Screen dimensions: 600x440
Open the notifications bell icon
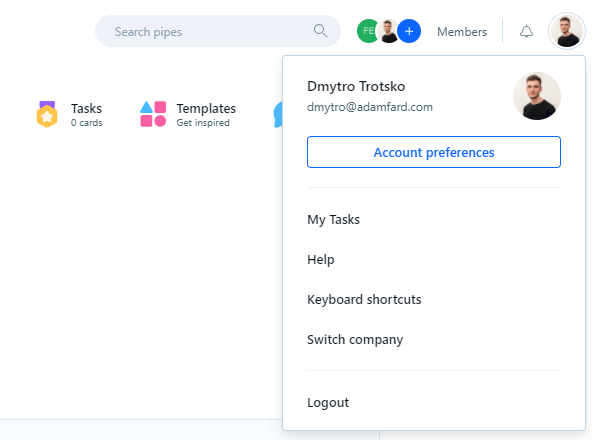pos(527,32)
